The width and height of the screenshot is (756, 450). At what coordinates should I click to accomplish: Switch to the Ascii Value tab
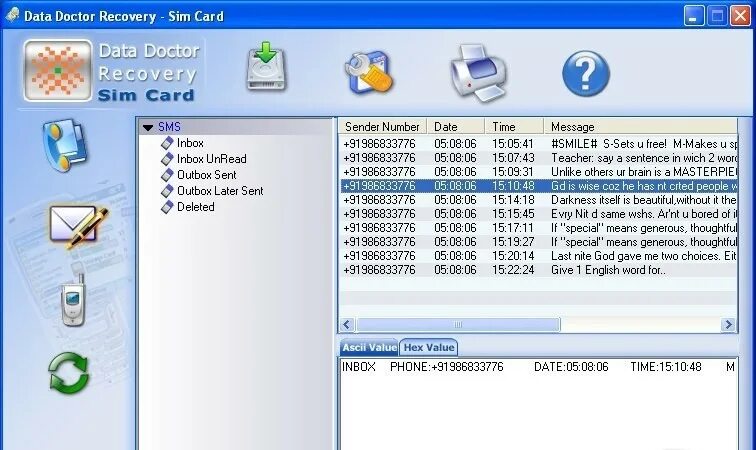click(369, 347)
